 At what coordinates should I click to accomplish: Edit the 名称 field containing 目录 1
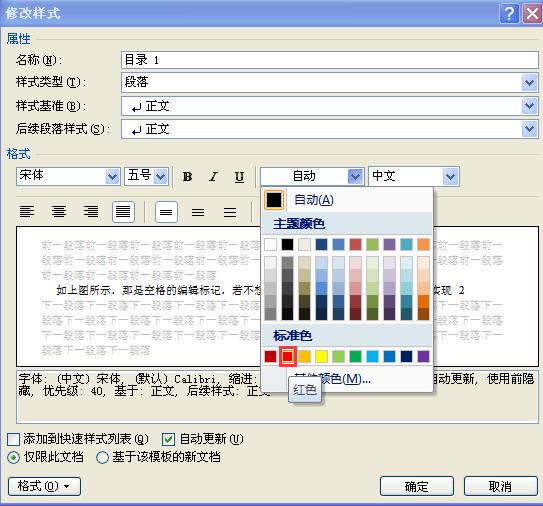coord(330,60)
